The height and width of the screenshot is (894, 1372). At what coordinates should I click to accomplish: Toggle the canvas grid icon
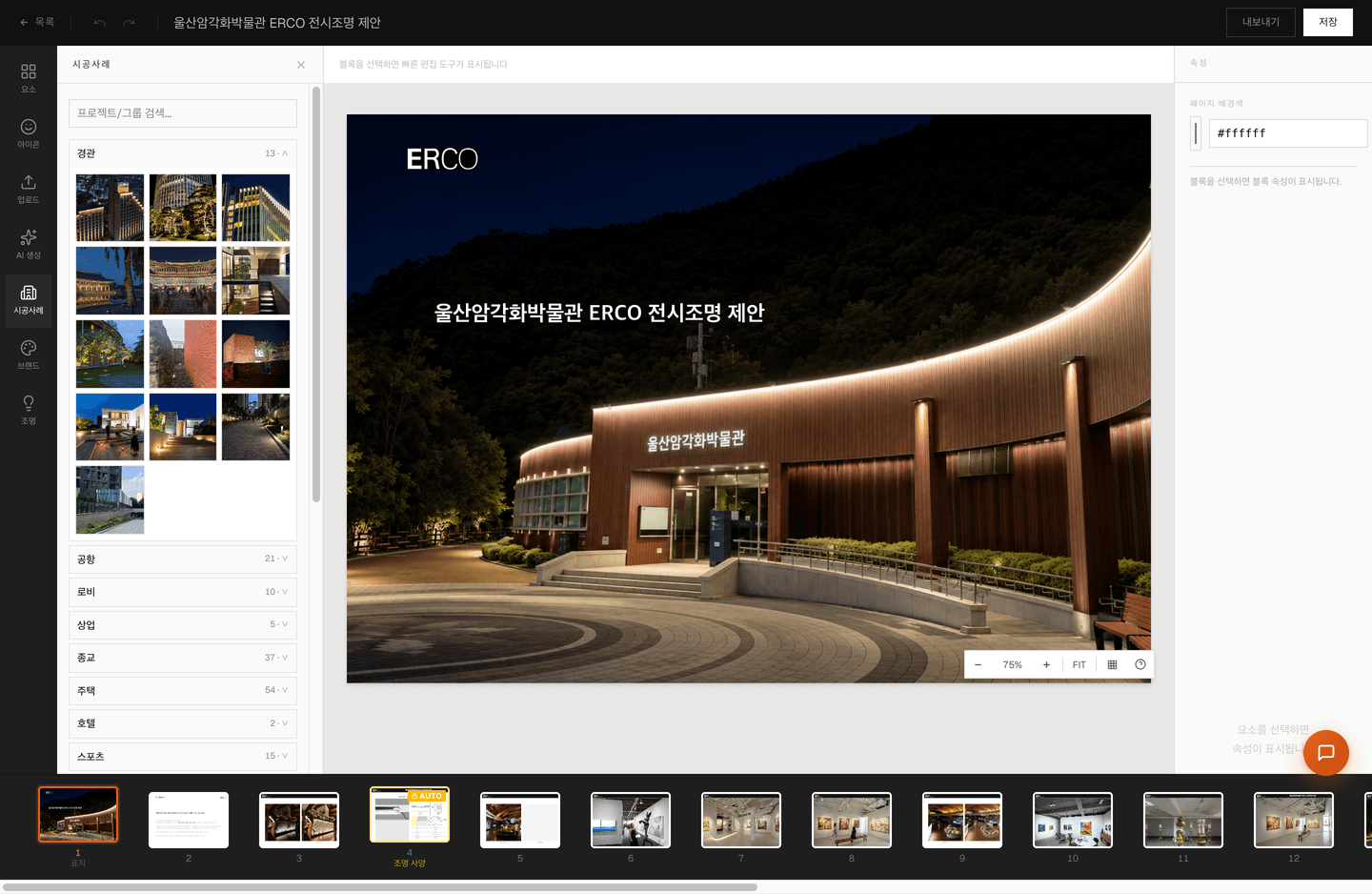1112,665
